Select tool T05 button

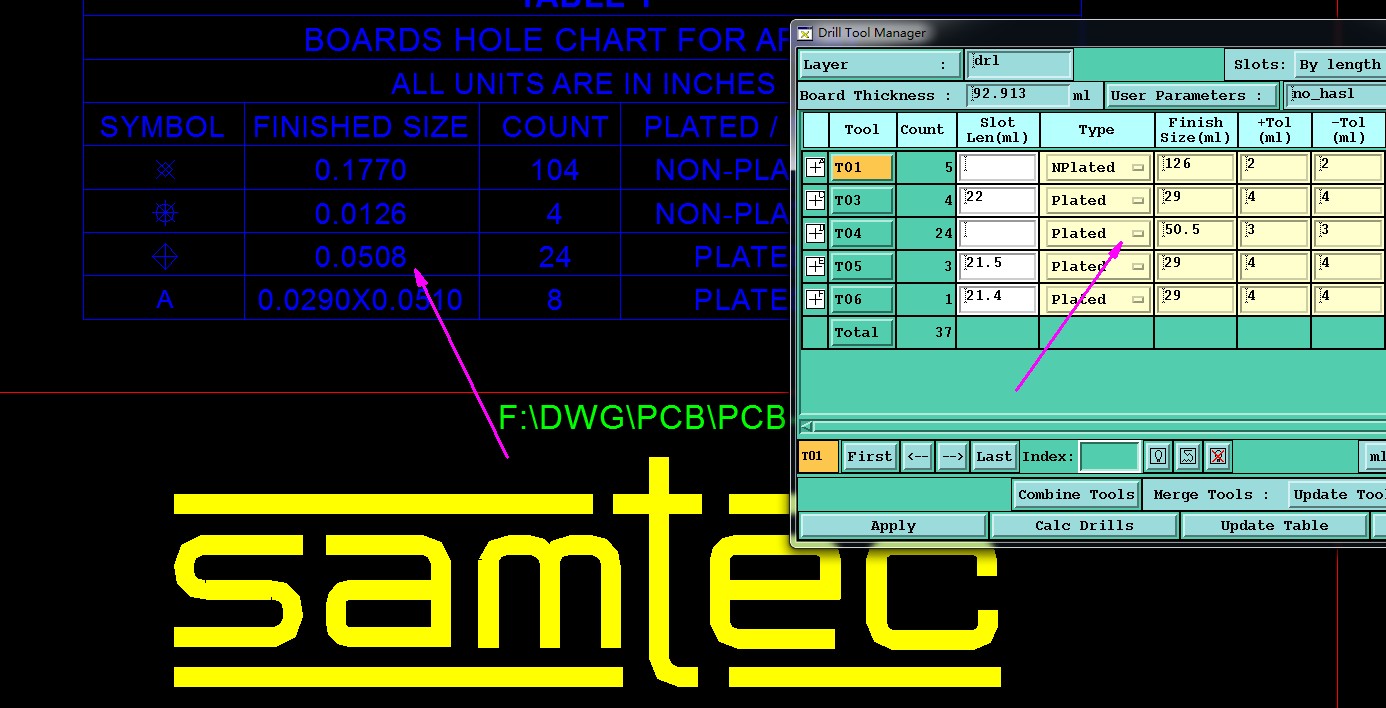click(x=861, y=266)
